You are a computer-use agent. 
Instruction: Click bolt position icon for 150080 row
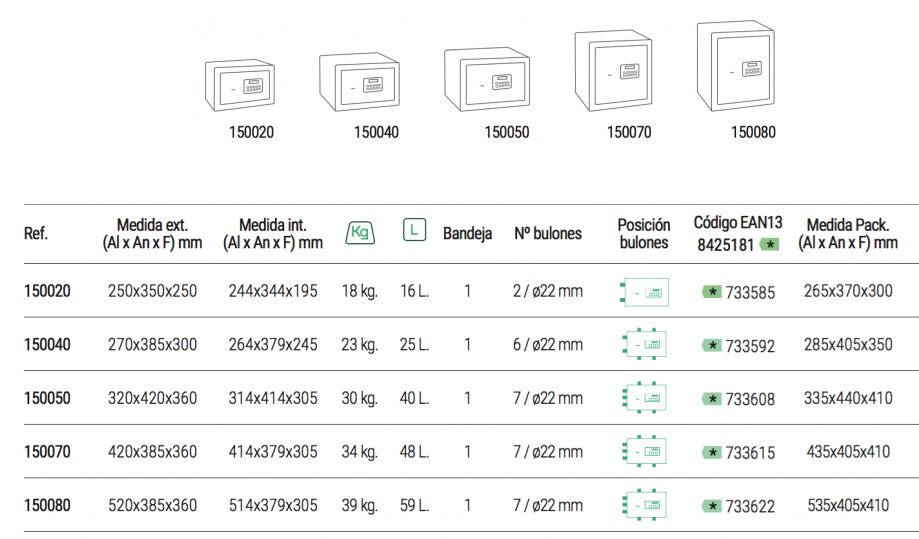coord(644,504)
